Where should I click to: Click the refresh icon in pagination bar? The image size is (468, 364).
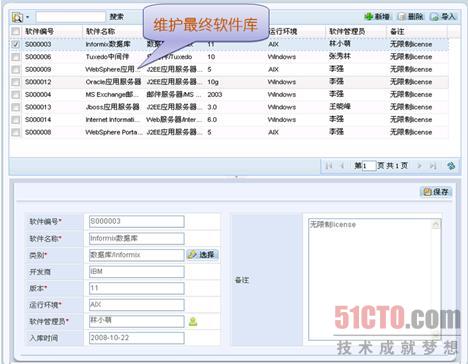451,166
